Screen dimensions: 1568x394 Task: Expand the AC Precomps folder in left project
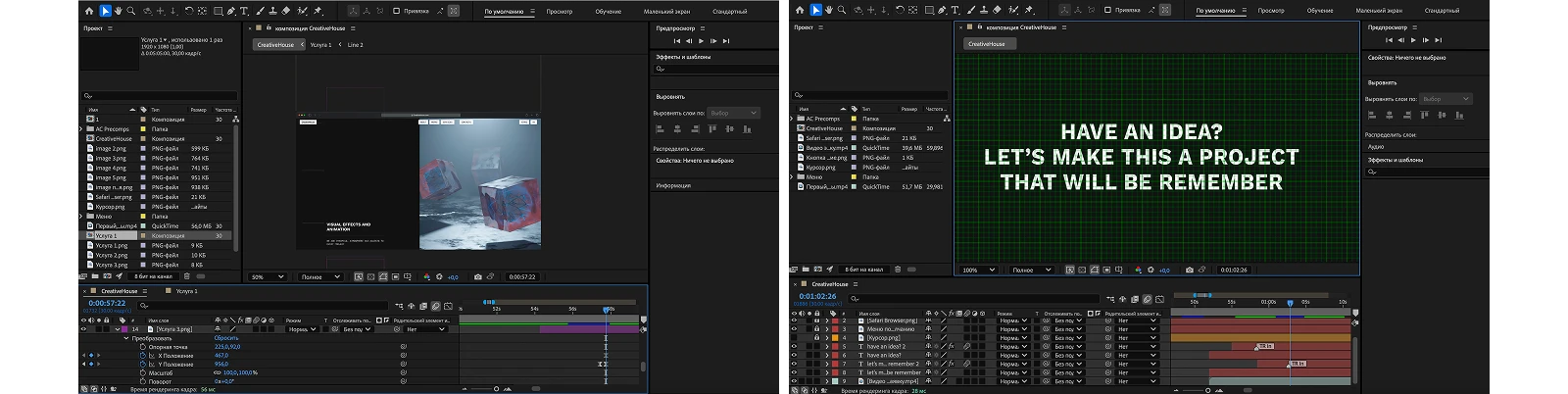coord(82,129)
